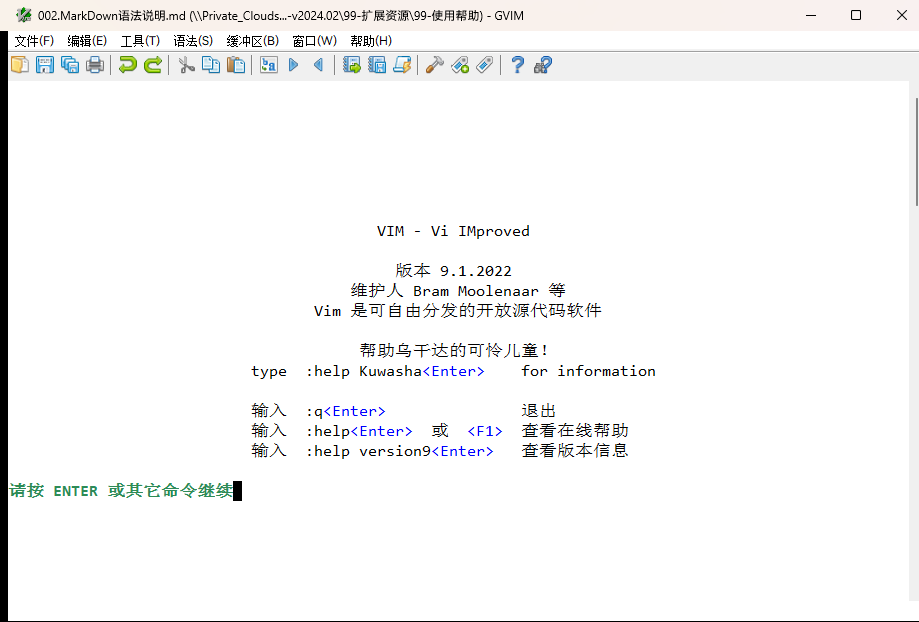Image resolution: width=919 pixels, height=622 pixels.
Task: Paste from clipboard using the Paste icon
Action: click(236, 64)
